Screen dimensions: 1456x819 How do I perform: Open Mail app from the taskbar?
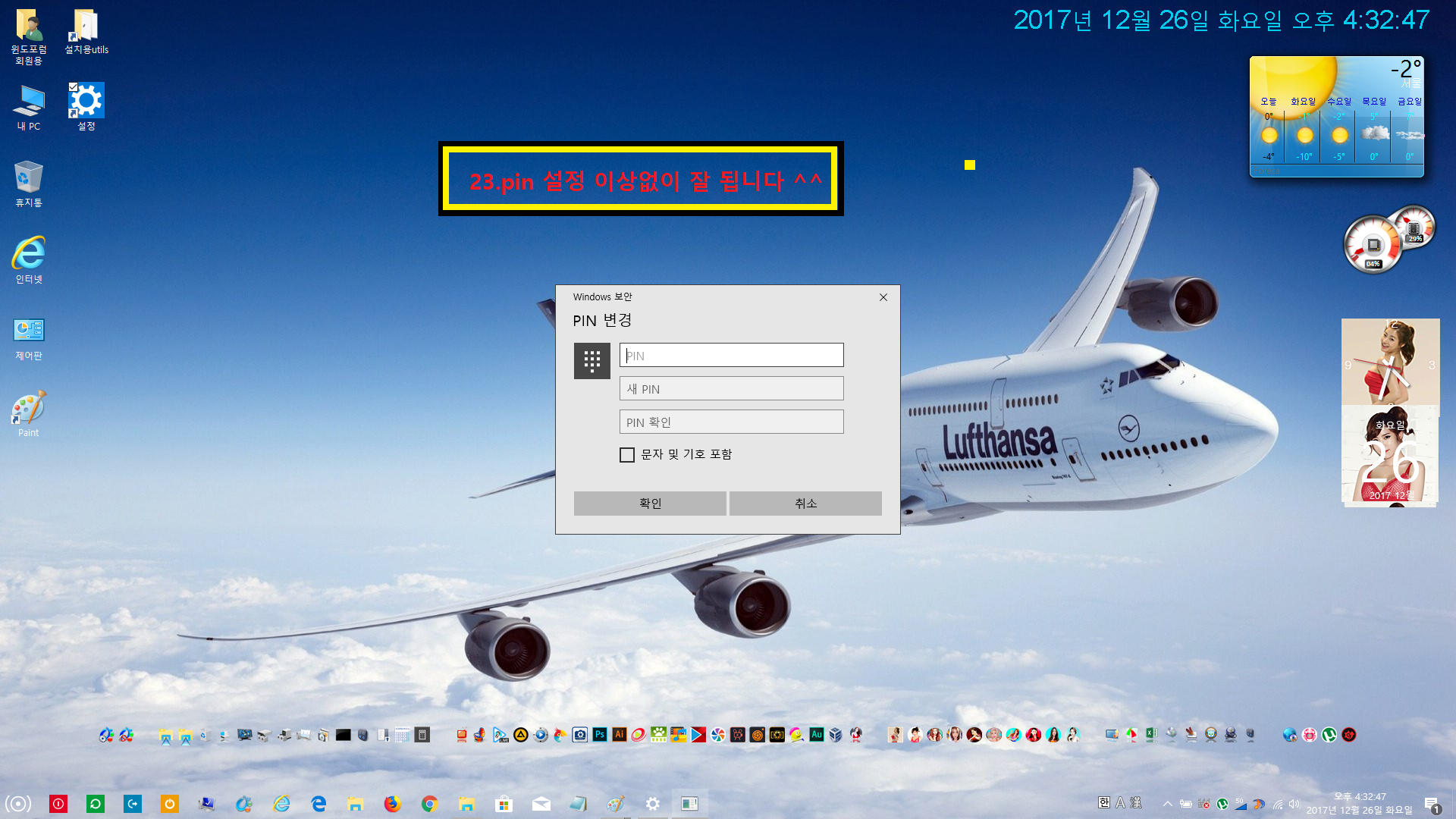tap(541, 804)
